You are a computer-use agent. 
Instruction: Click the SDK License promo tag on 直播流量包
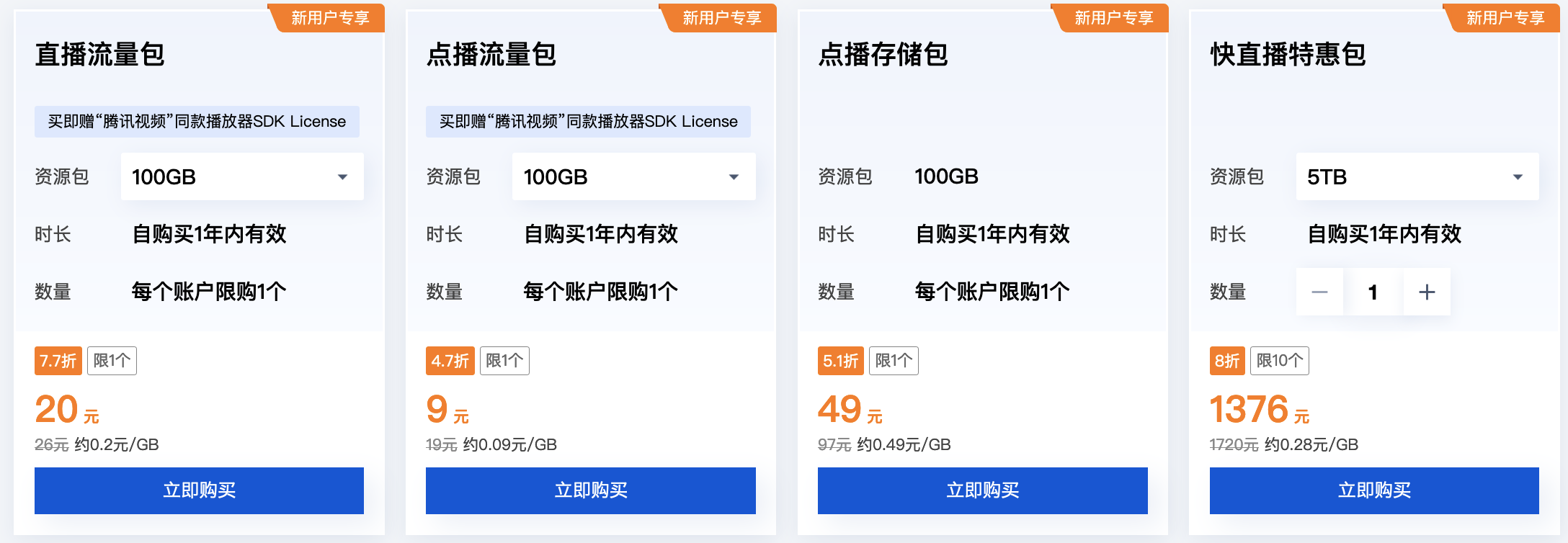coord(197,122)
